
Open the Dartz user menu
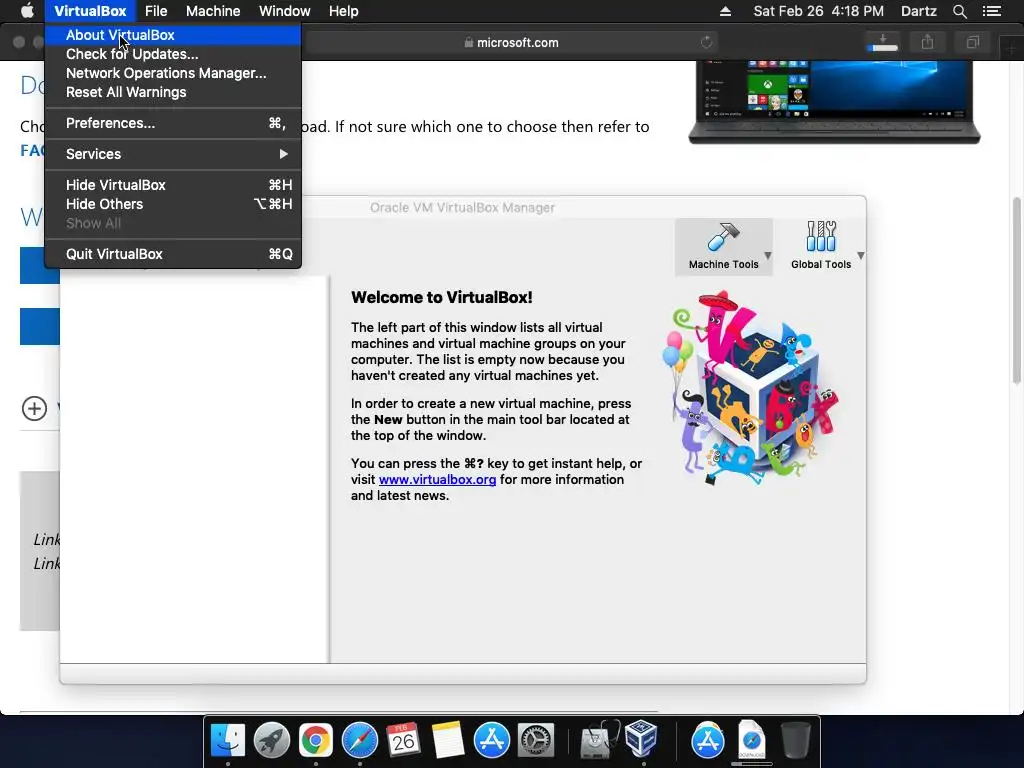click(x=919, y=11)
